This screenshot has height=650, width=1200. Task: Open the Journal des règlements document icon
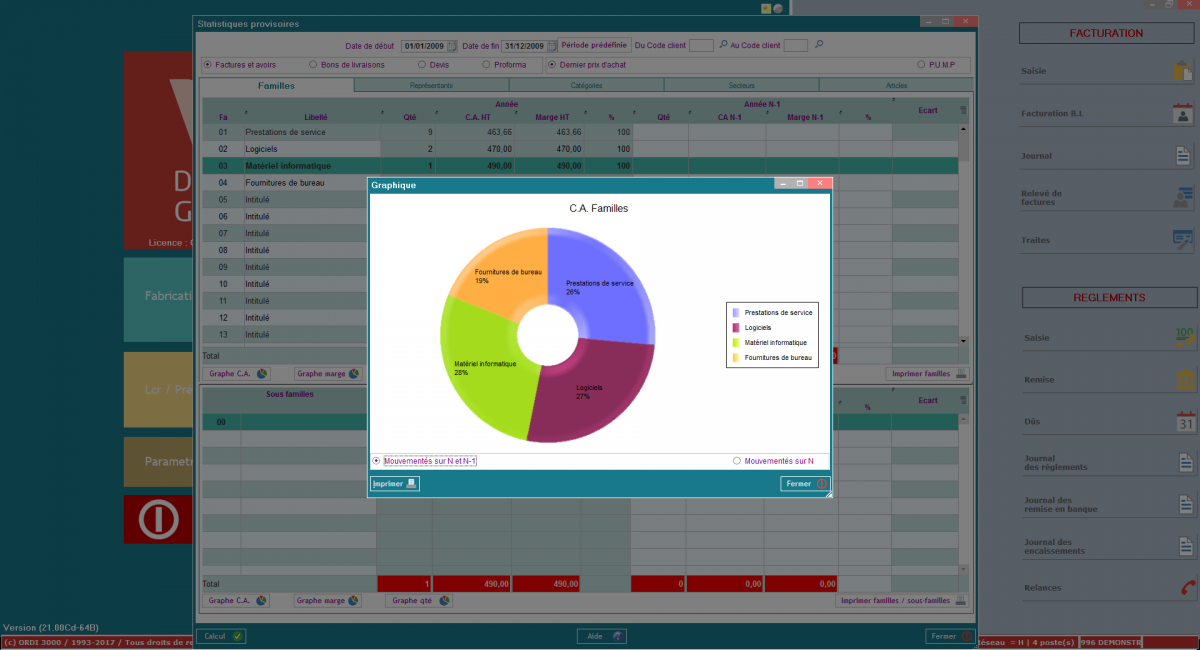point(1184,463)
